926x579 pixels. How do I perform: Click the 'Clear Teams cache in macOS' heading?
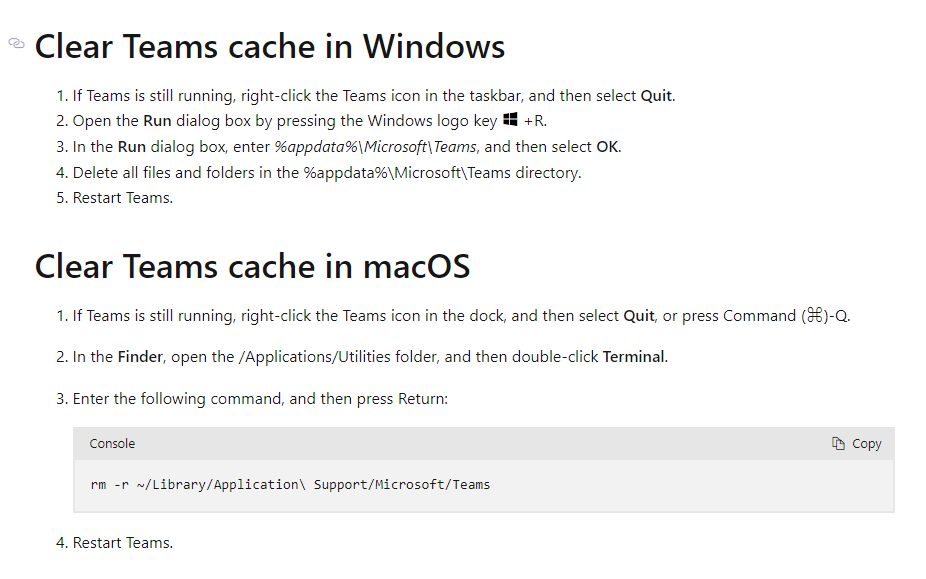point(252,266)
